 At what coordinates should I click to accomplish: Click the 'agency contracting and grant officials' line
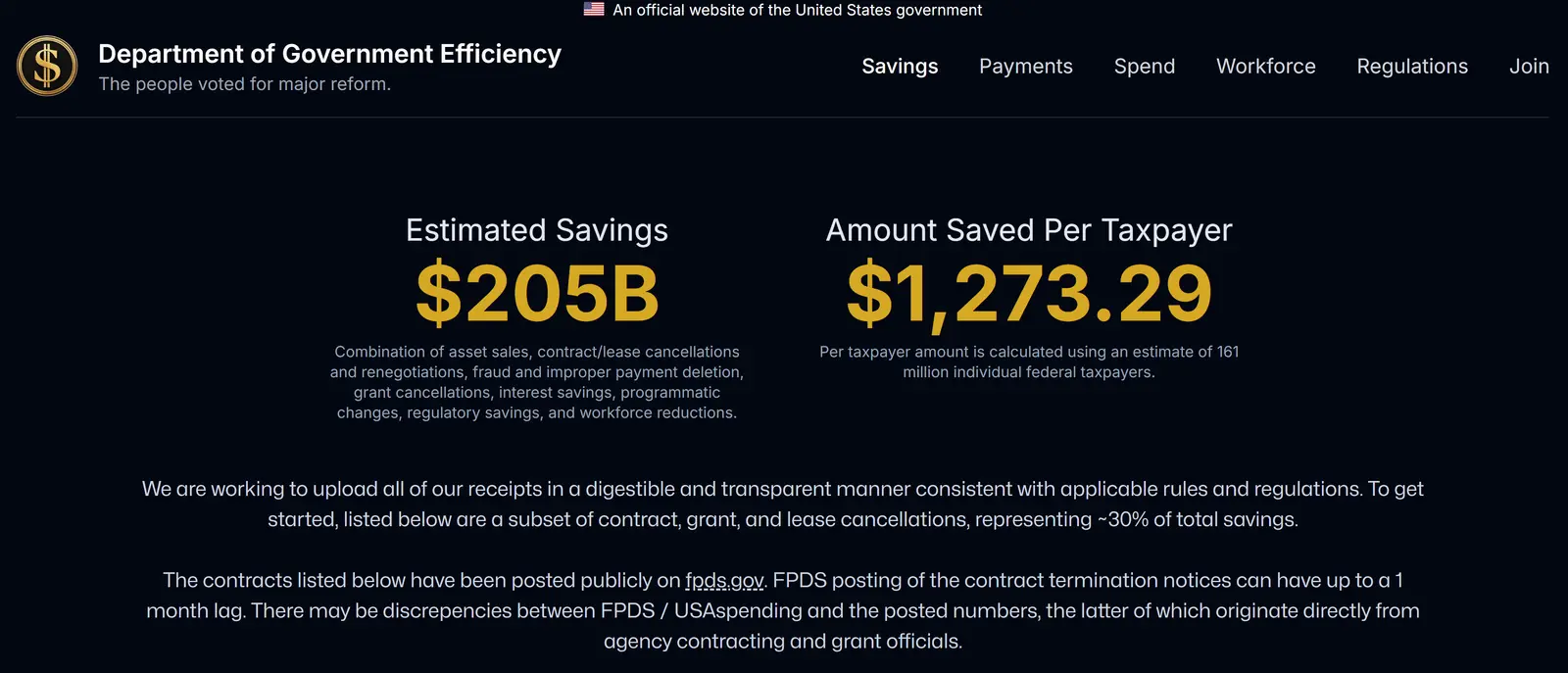(782, 642)
